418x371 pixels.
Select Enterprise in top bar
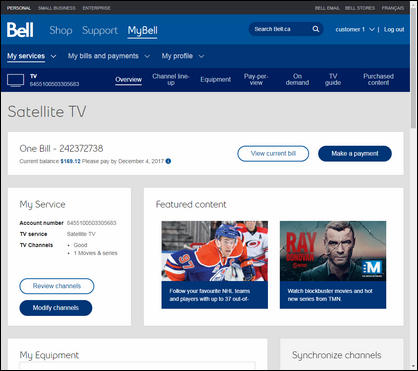[x=96, y=8]
